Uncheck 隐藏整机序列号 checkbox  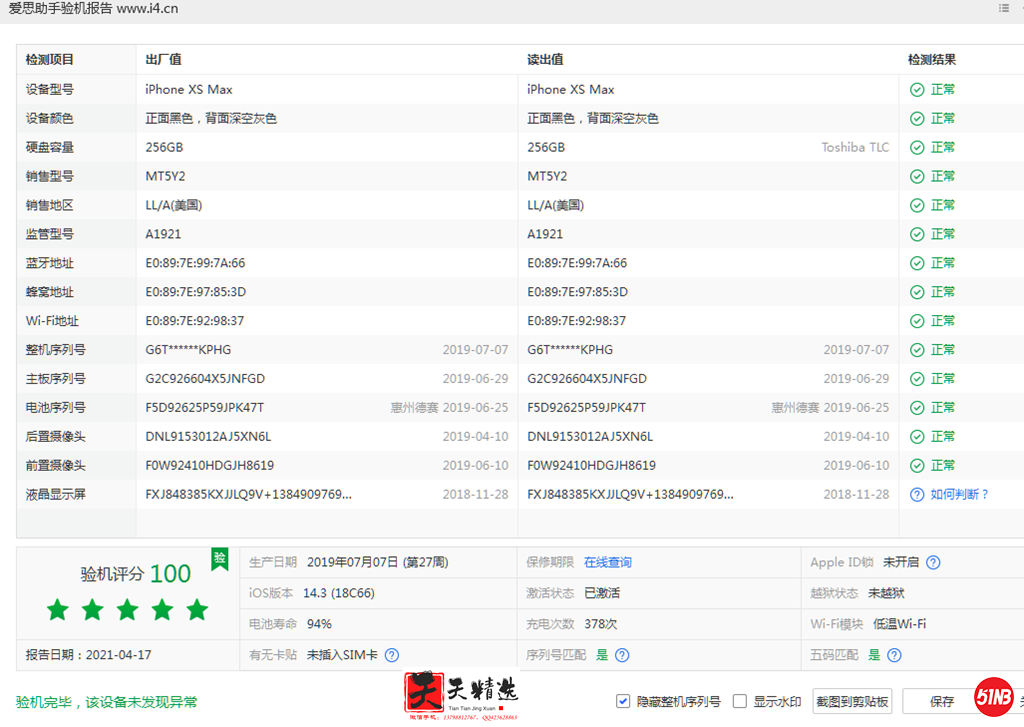[x=623, y=701]
